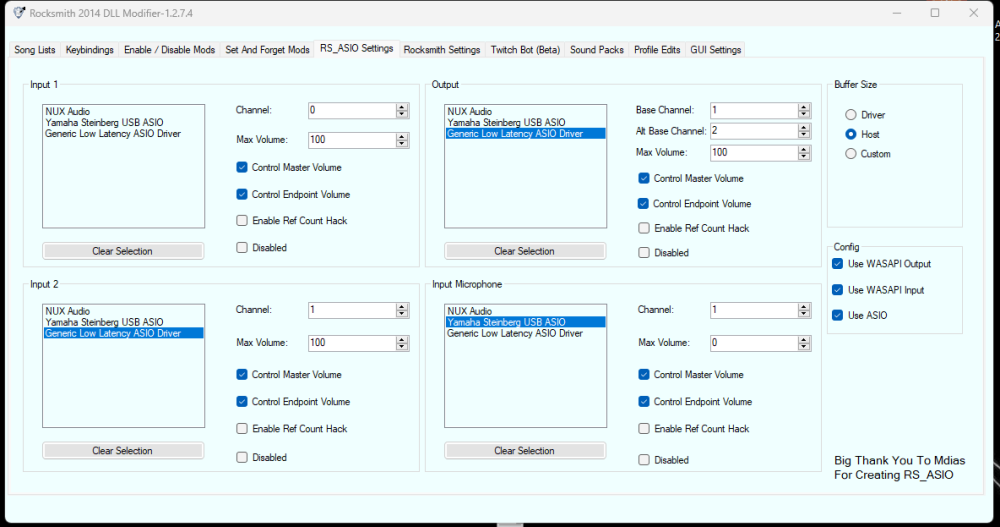The image size is (1000, 527).
Task: Switch to the Song Lists tab
Action: [x=35, y=50]
